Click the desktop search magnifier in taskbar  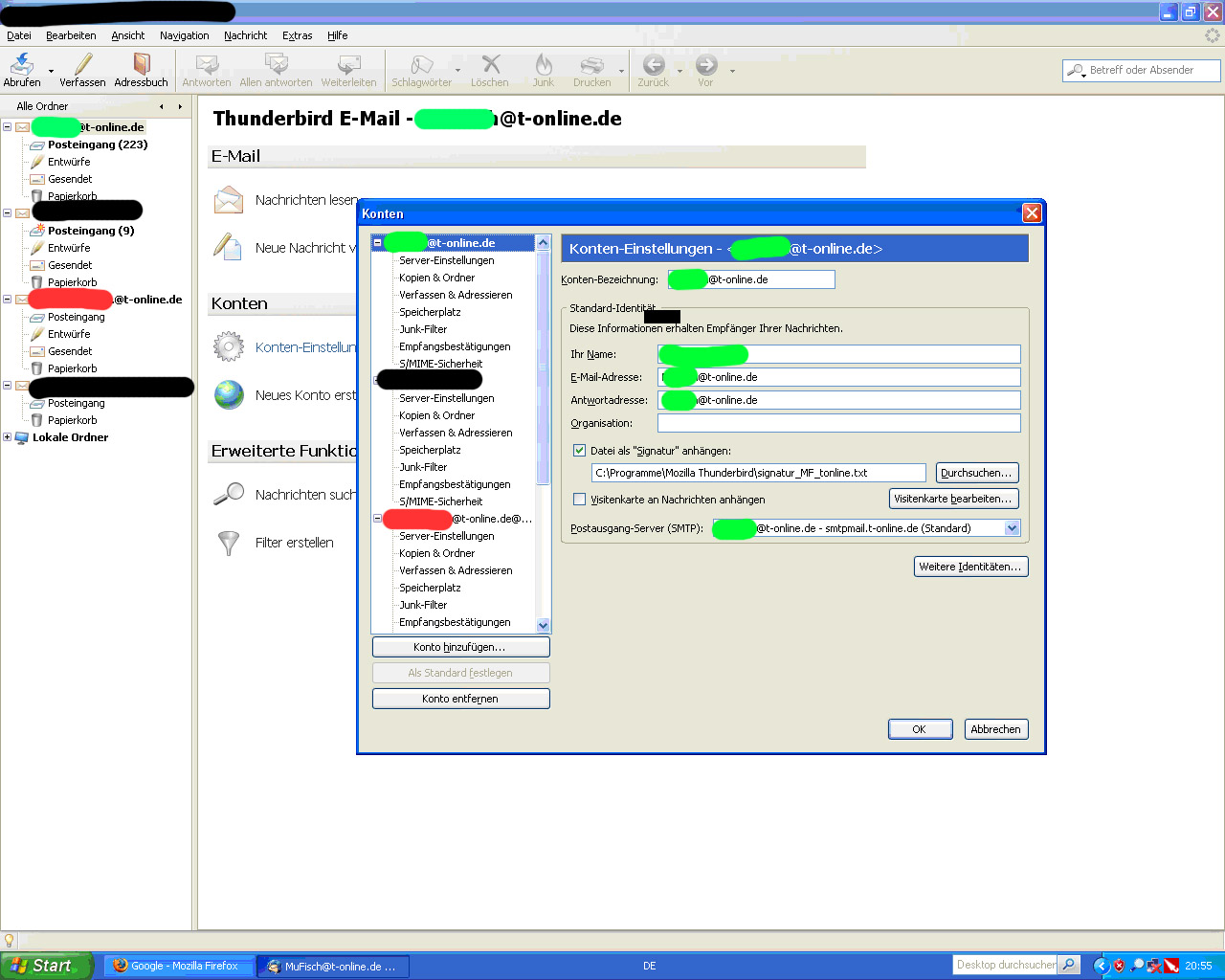(1070, 965)
